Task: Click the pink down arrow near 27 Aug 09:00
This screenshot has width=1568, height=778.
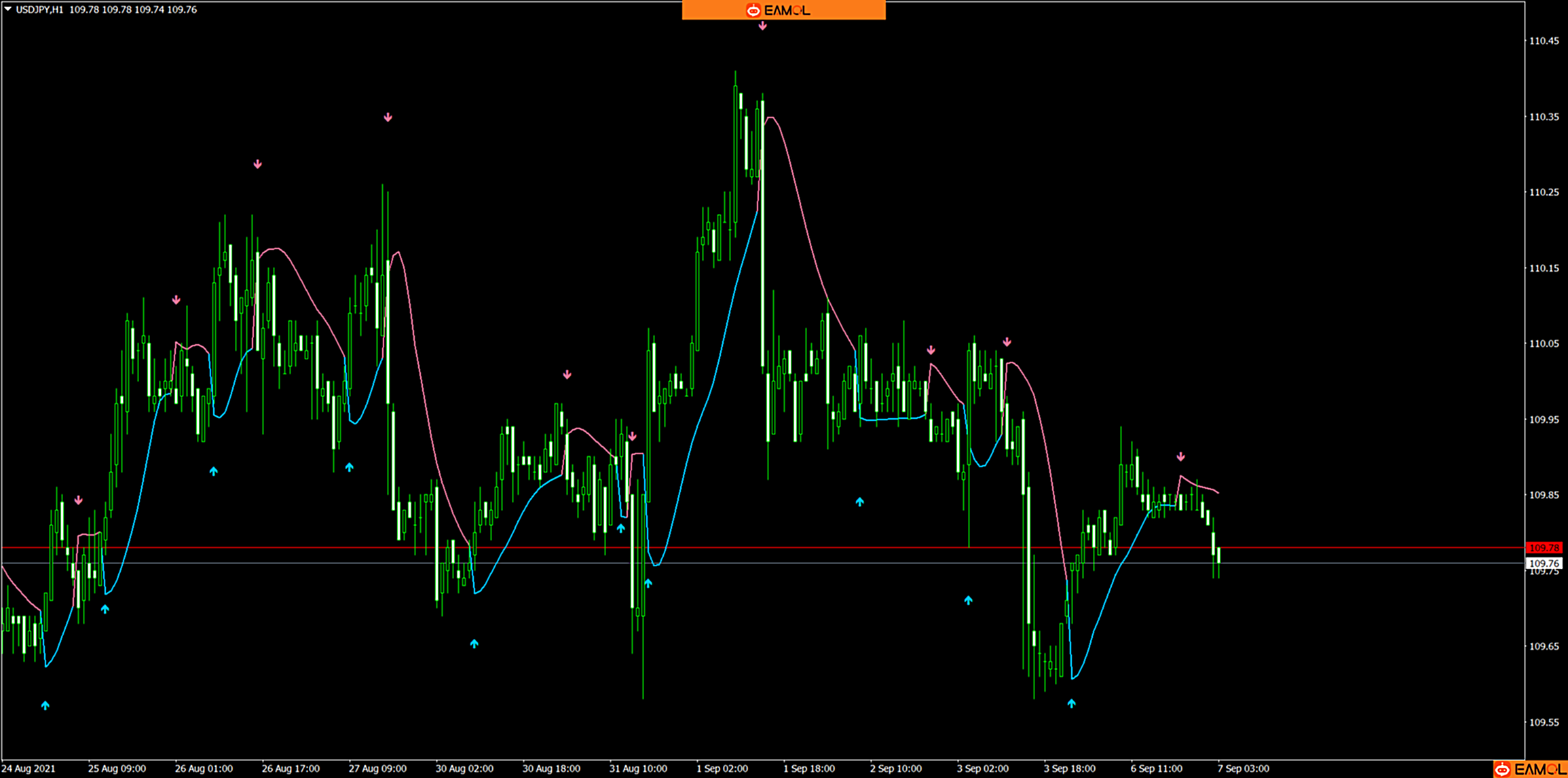Action: click(x=388, y=117)
